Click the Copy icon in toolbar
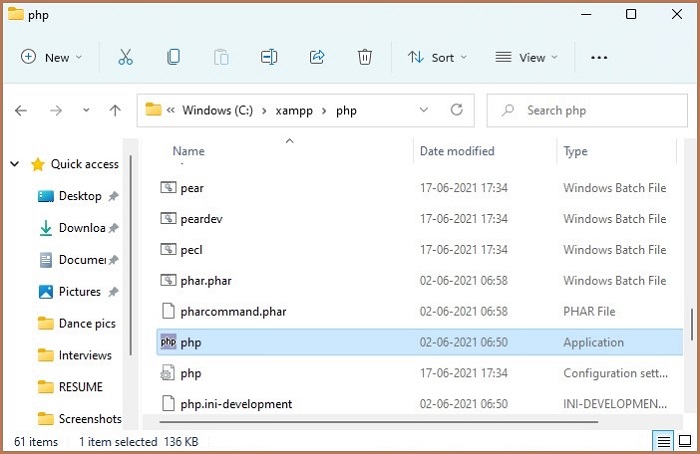Viewport: 700px width, 454px height. click(174, 57)
